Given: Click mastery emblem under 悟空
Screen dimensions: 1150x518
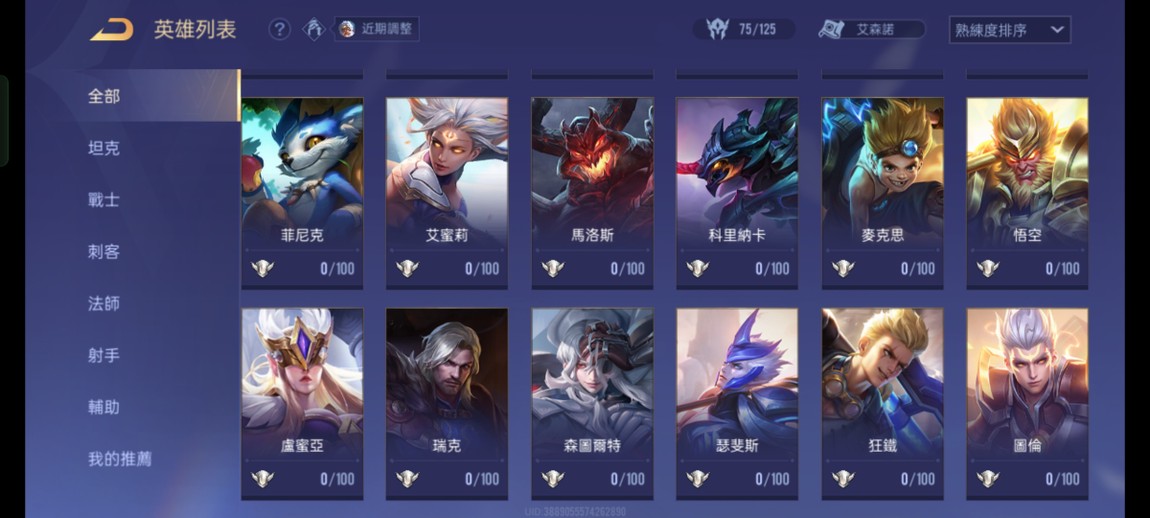Looking at the screenshot, I should click(988, 269).
